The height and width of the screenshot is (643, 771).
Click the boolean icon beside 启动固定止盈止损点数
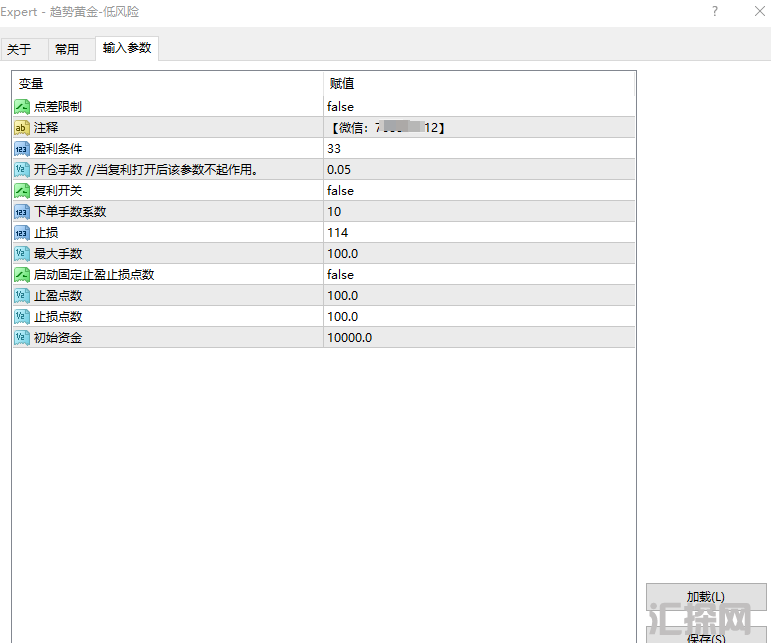tap(22, 275)
